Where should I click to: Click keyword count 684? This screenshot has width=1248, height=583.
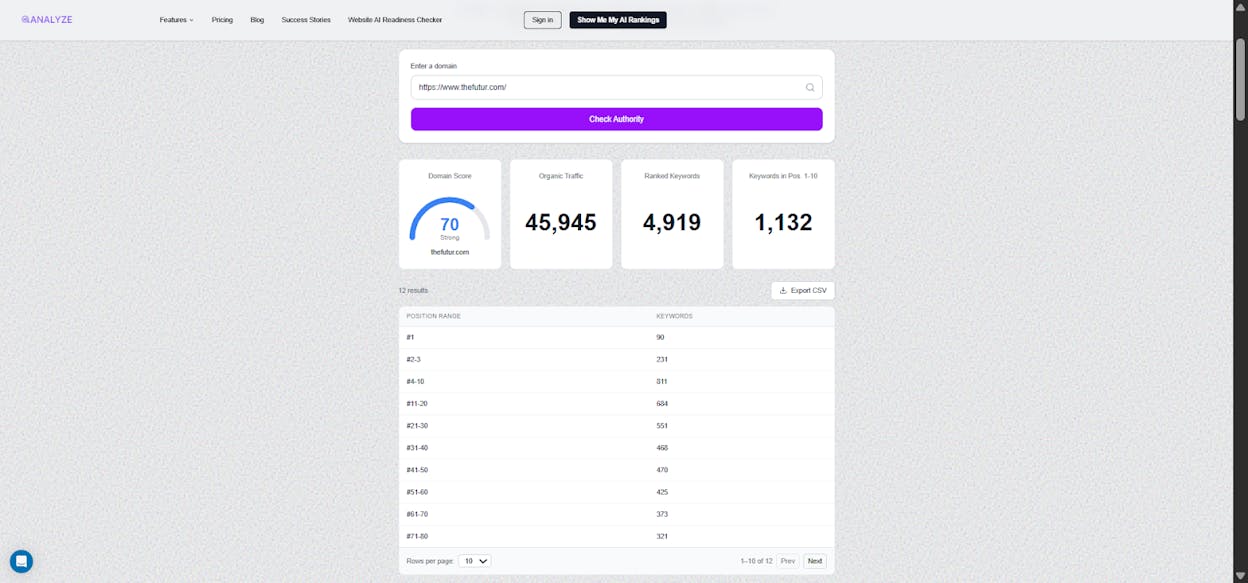pos(662,403)
